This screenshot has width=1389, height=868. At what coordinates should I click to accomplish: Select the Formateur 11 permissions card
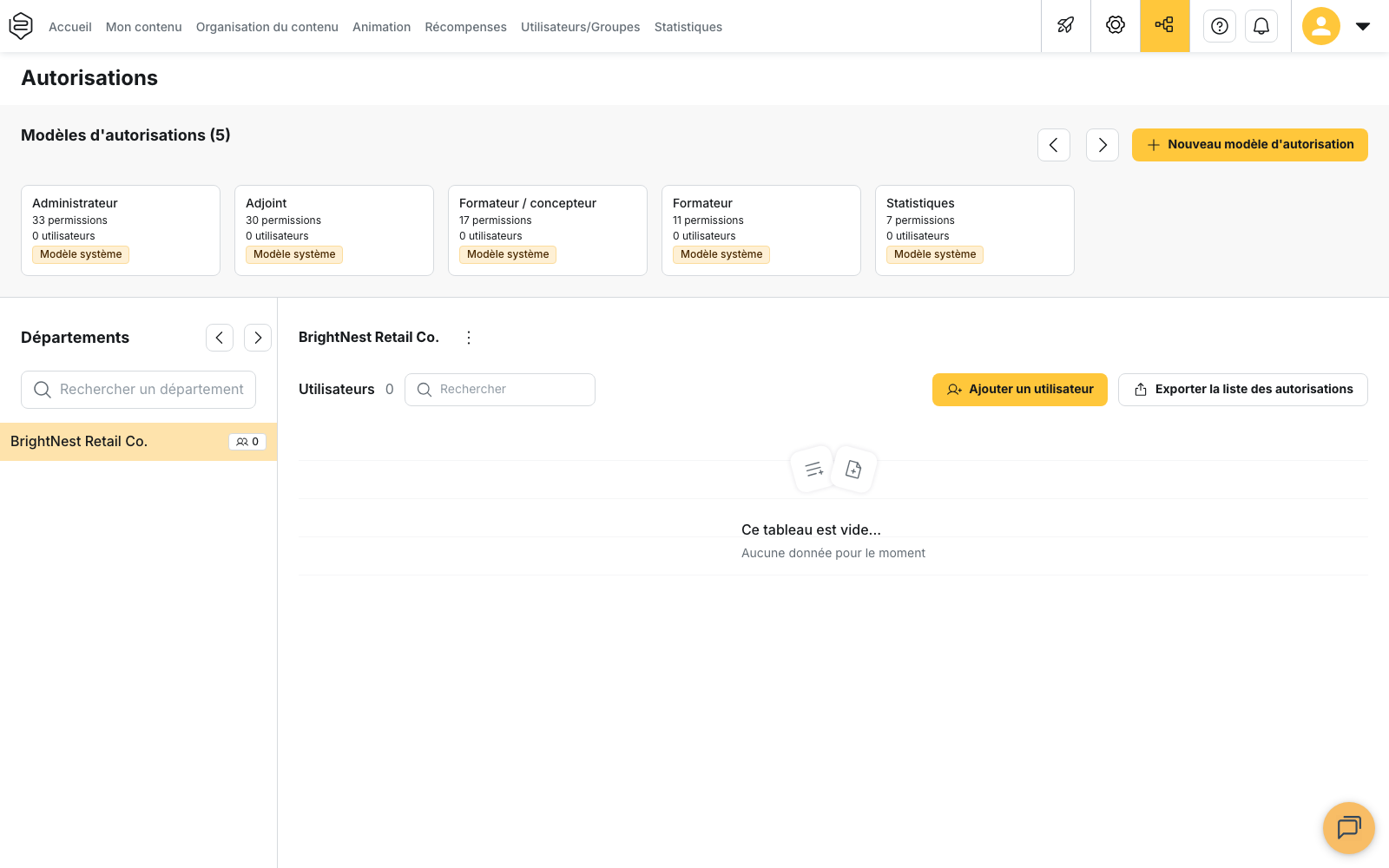(761, 230)
